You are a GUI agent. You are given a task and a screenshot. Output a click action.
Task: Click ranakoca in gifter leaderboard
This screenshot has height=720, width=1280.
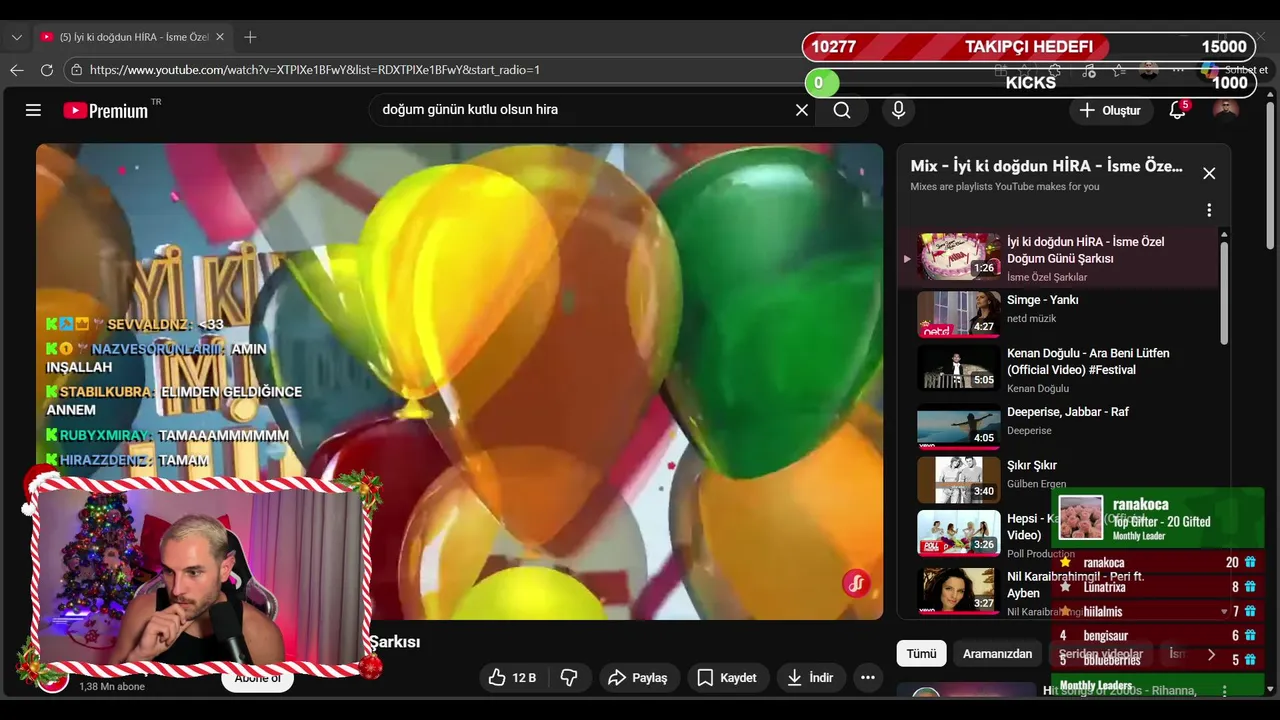point(1103,563)
